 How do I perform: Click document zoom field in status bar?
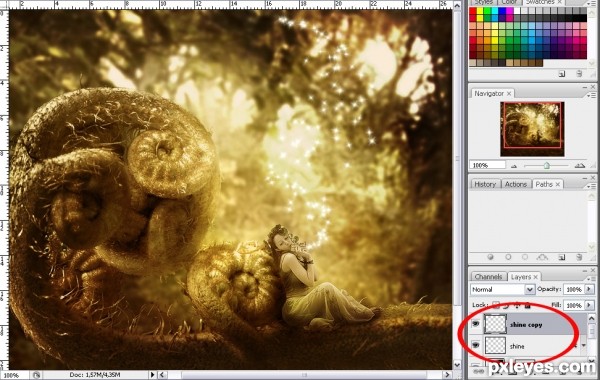15,375
